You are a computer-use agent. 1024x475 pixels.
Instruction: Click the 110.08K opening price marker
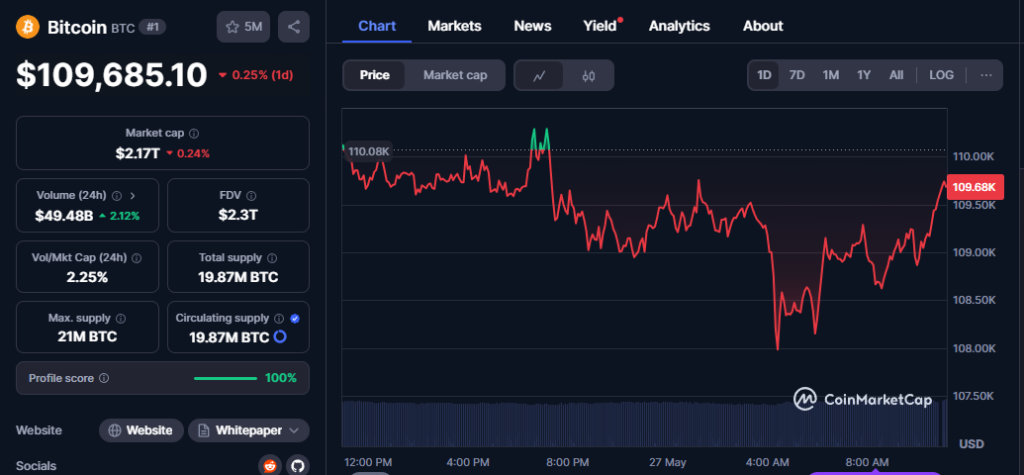(368, 152)
